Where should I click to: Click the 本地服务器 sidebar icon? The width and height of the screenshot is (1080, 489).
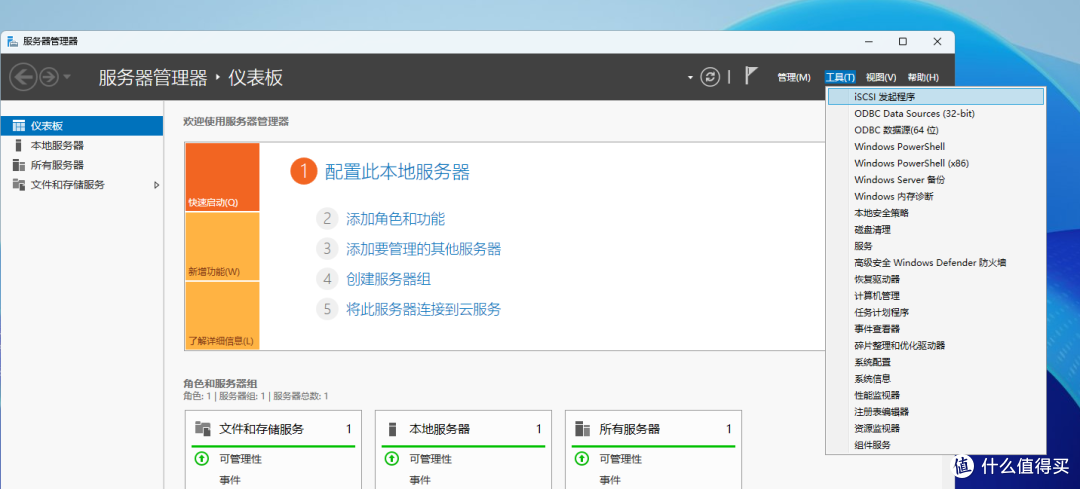click(18, 145)
